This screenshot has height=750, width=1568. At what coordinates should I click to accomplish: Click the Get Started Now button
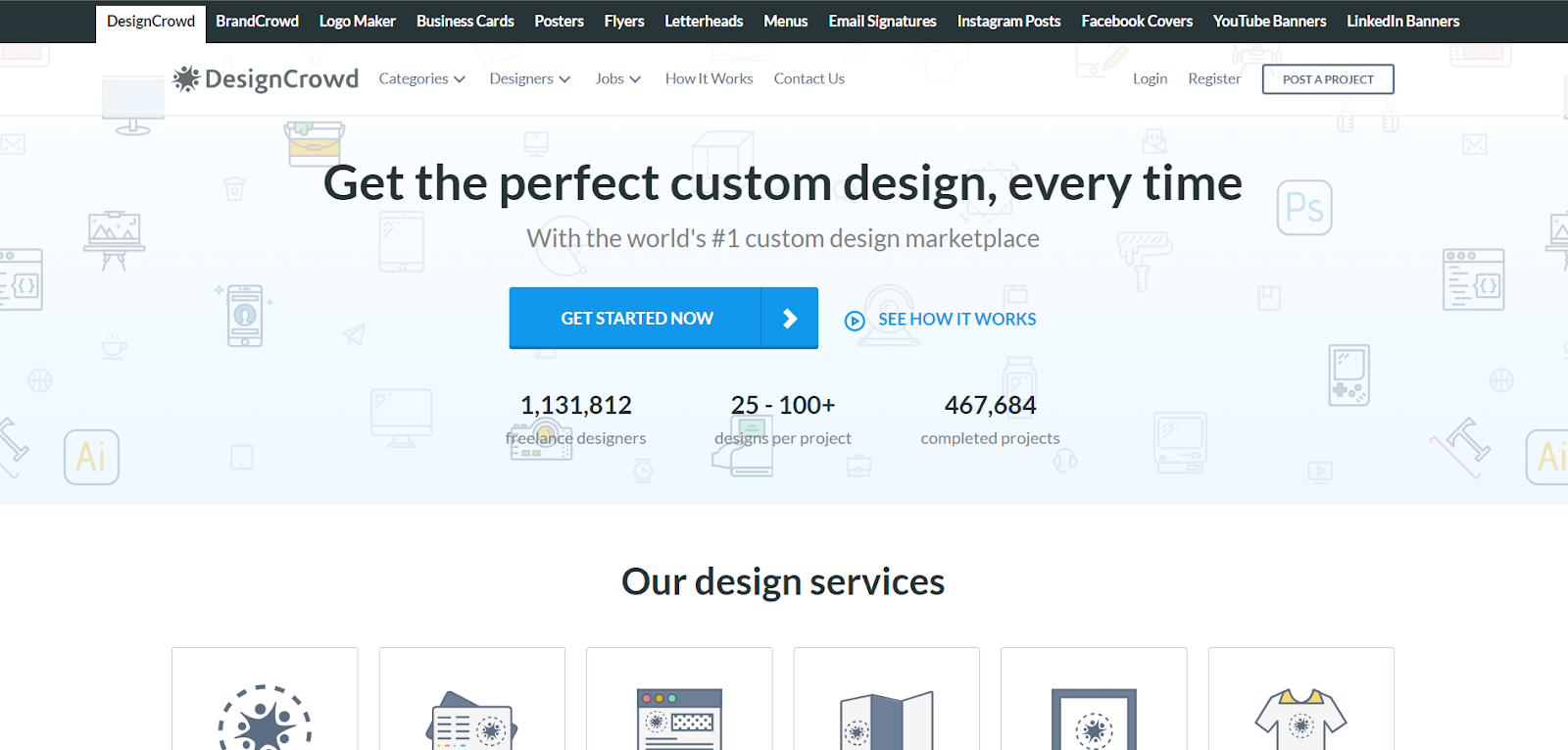[663, 318]
